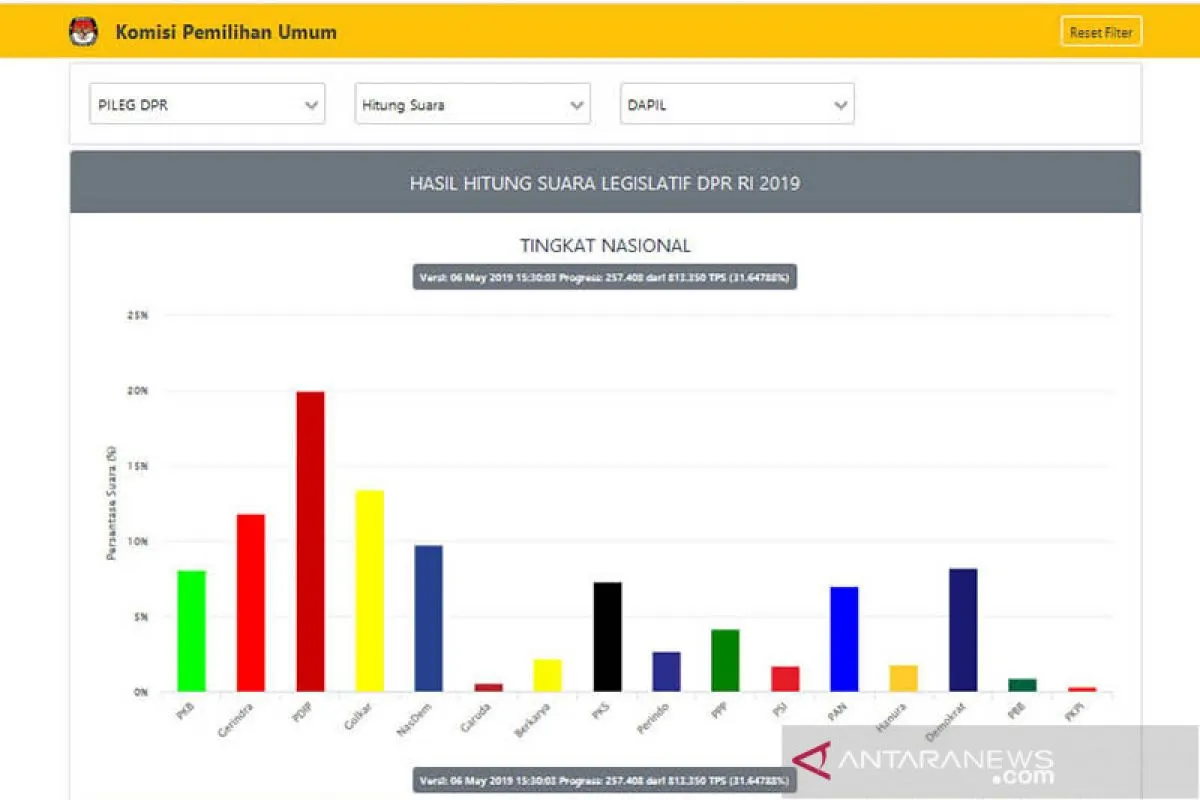Select the dark navy Demokrat bar

pyautogui.click(x=963, y=630)
